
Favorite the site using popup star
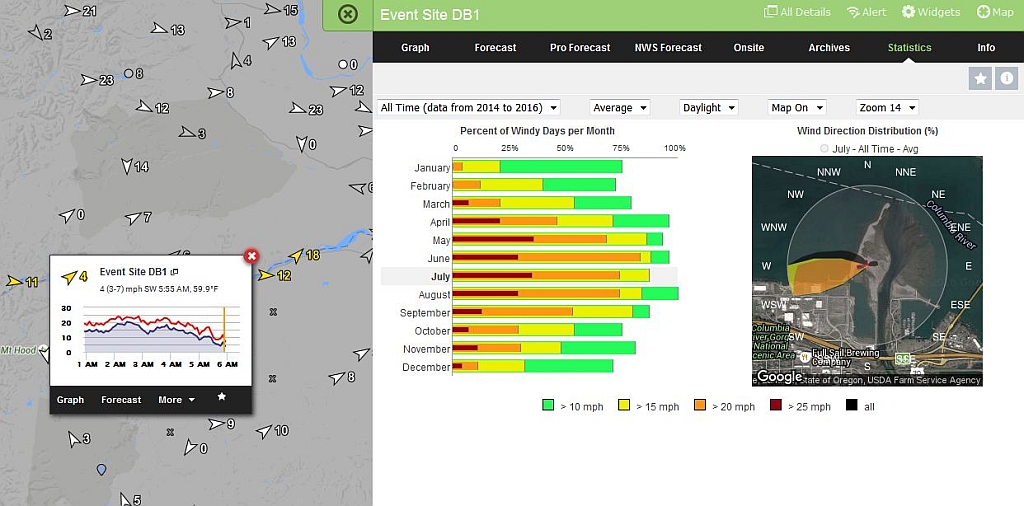pos(222,397)
